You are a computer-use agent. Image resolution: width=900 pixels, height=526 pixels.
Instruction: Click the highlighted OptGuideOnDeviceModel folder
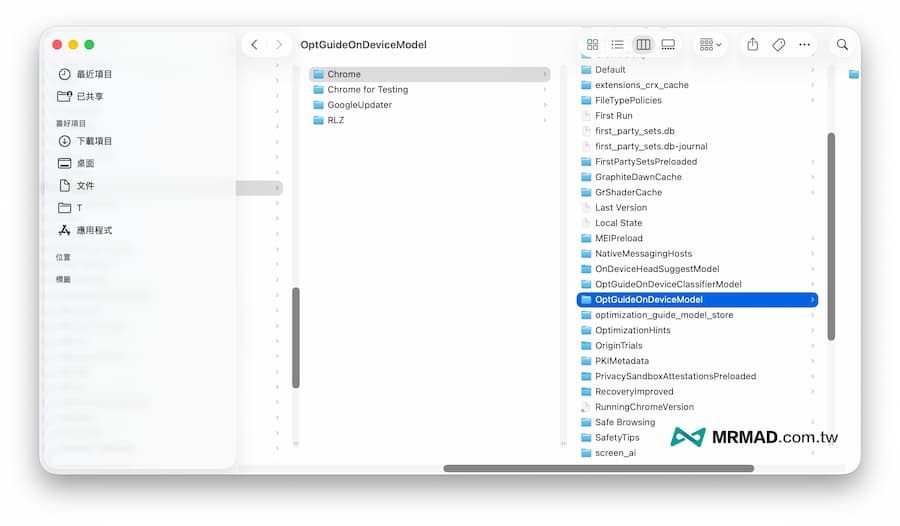[x=697, y=299]
